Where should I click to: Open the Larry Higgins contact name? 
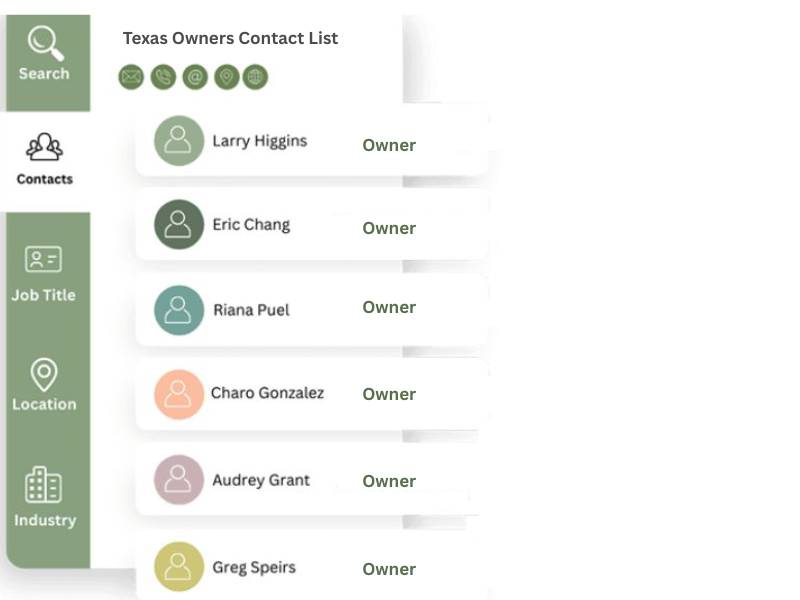coord(260,141)
